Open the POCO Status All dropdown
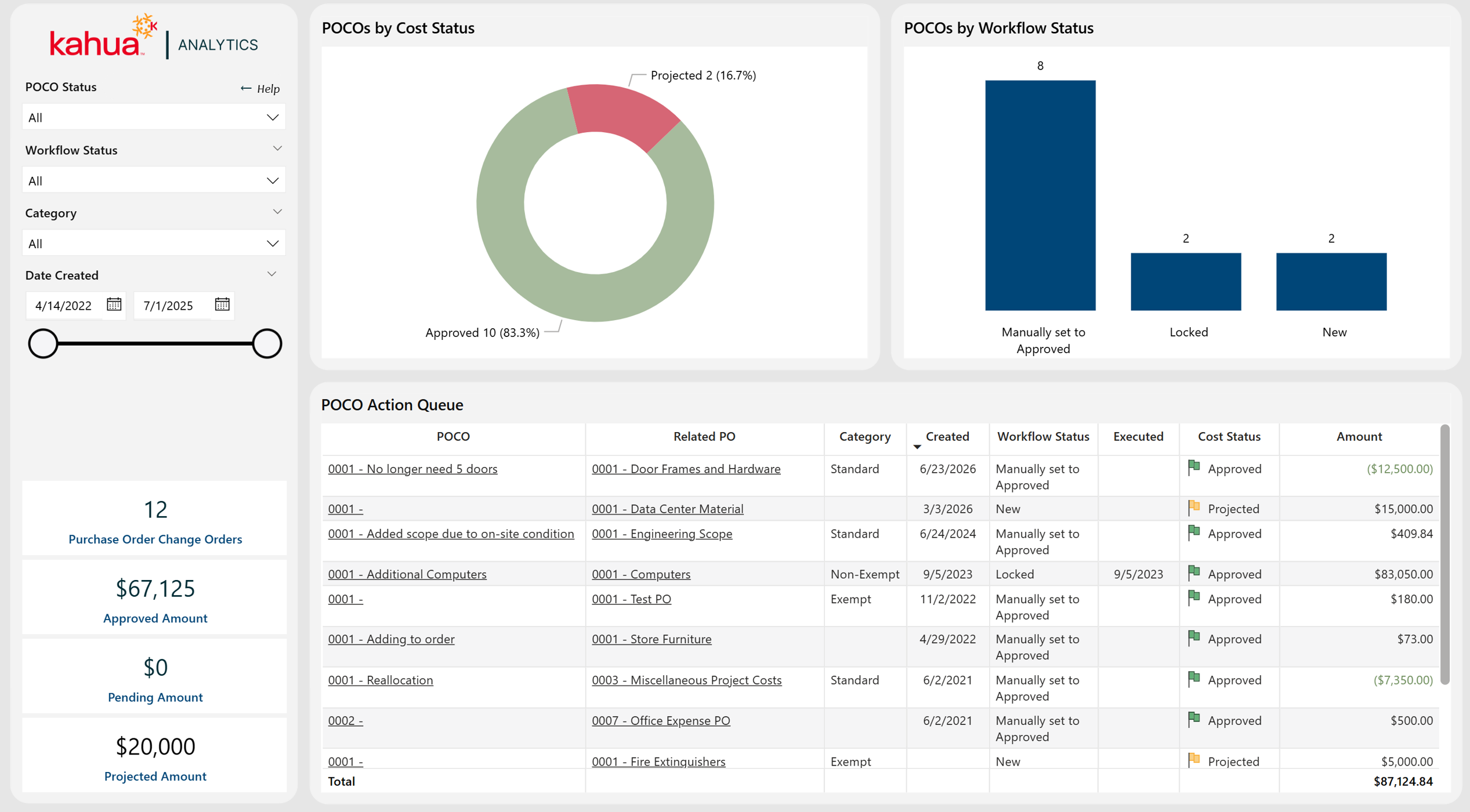The width and height of the screenshot is (1470, 812). (154, 117)
